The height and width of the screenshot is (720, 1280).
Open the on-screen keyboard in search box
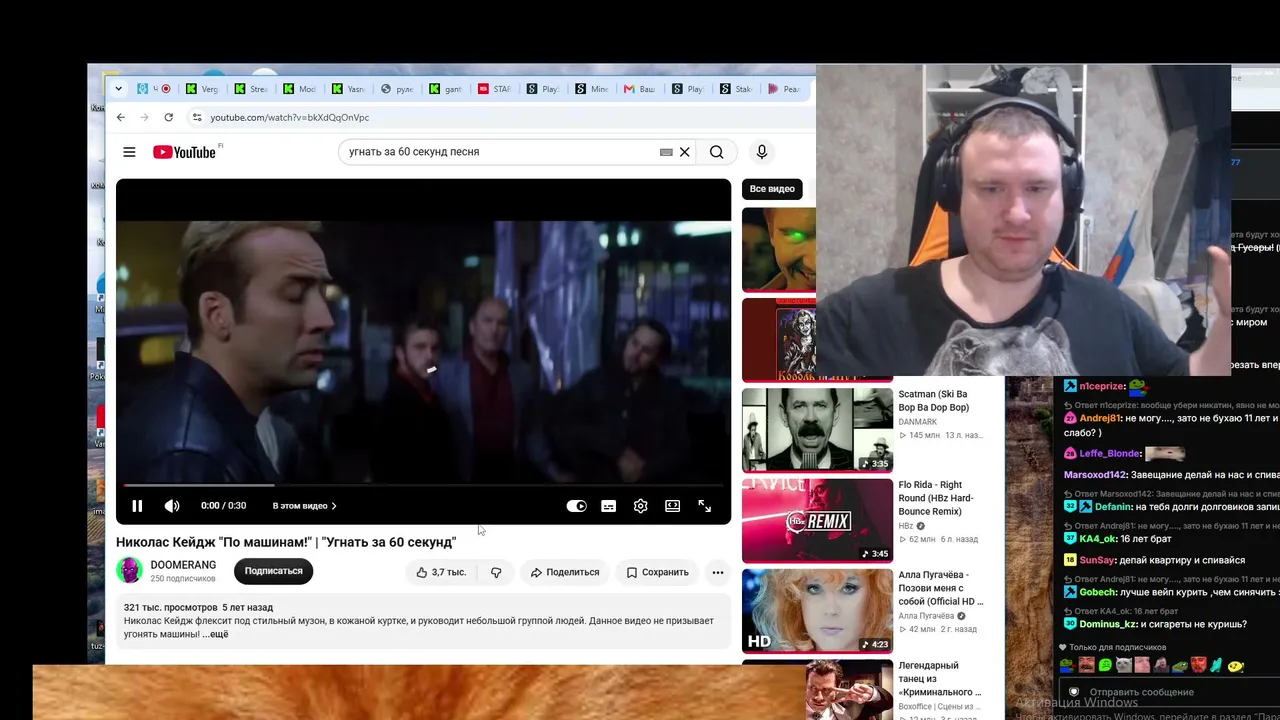point(666,152)
